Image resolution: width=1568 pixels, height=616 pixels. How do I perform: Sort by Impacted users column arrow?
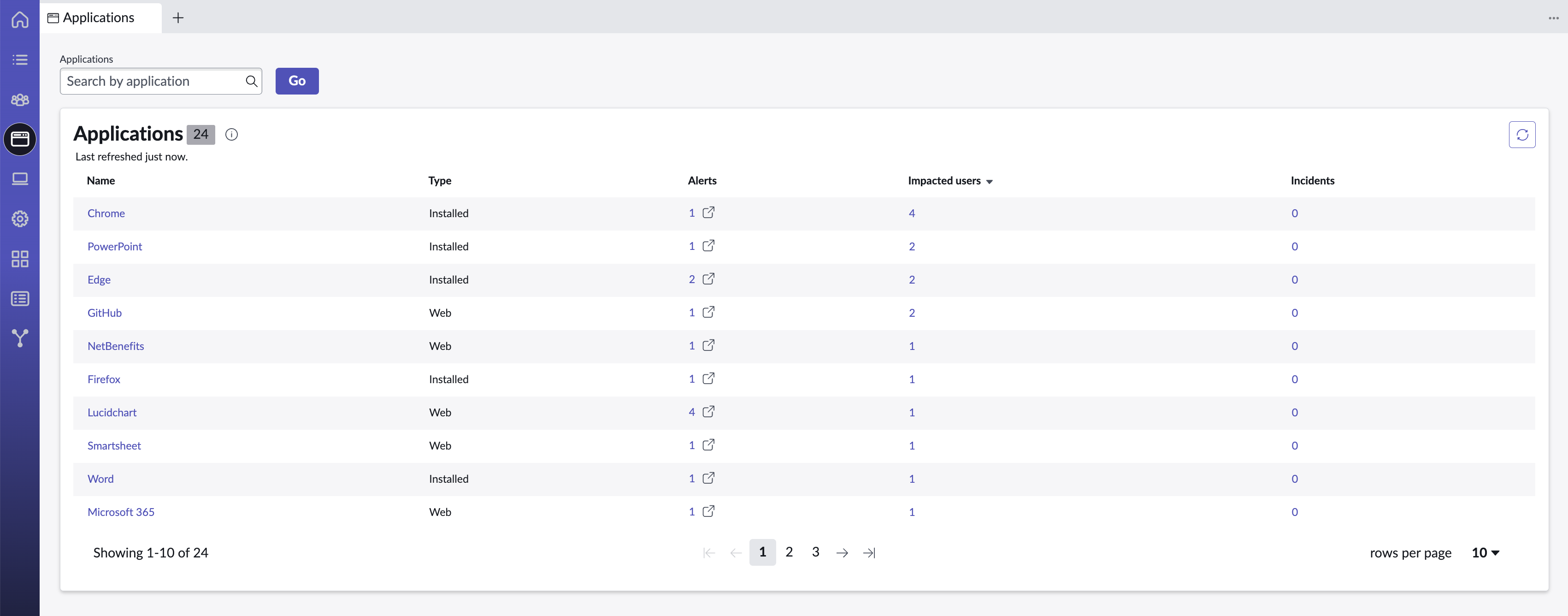pos(989,181)
